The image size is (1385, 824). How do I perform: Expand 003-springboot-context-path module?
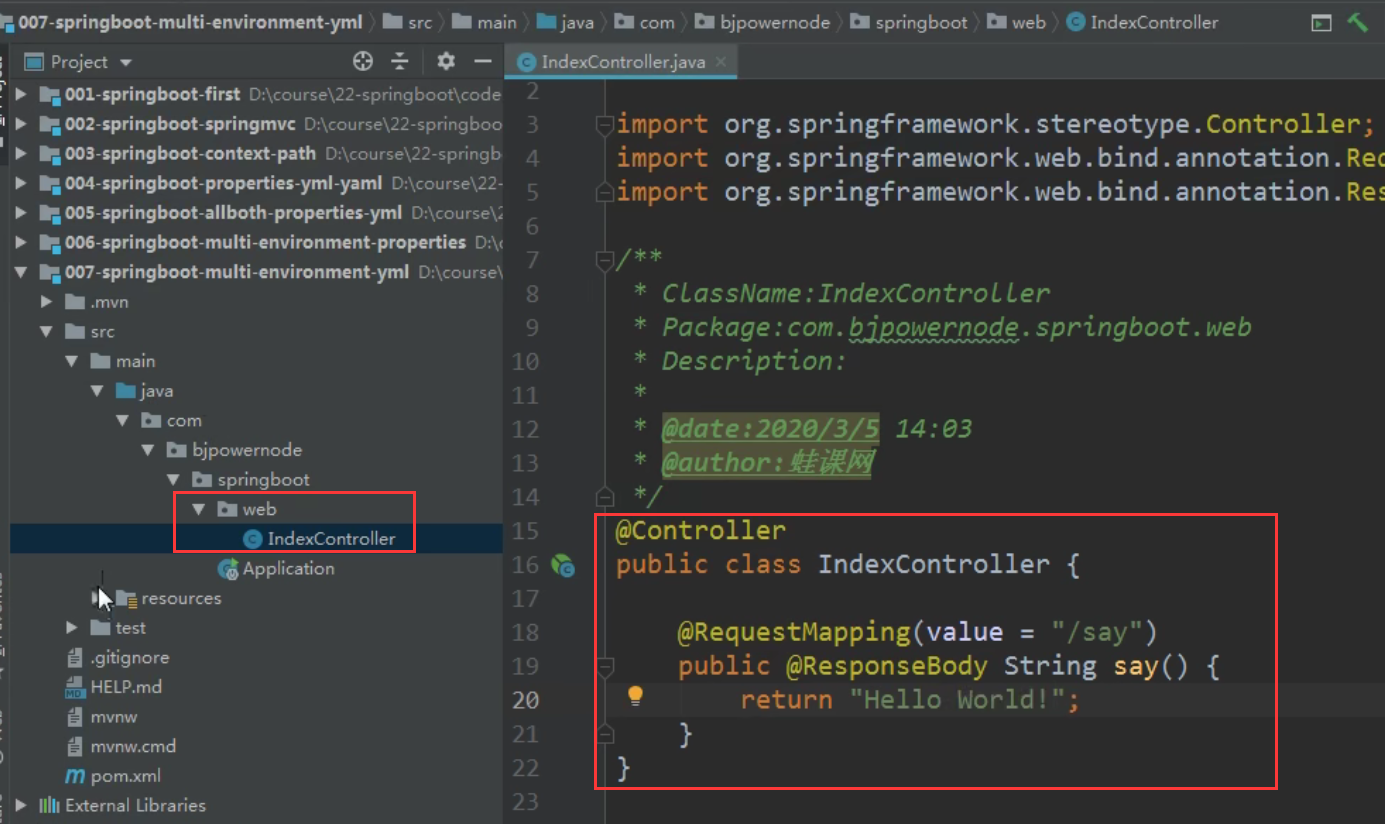pos(22,154)
